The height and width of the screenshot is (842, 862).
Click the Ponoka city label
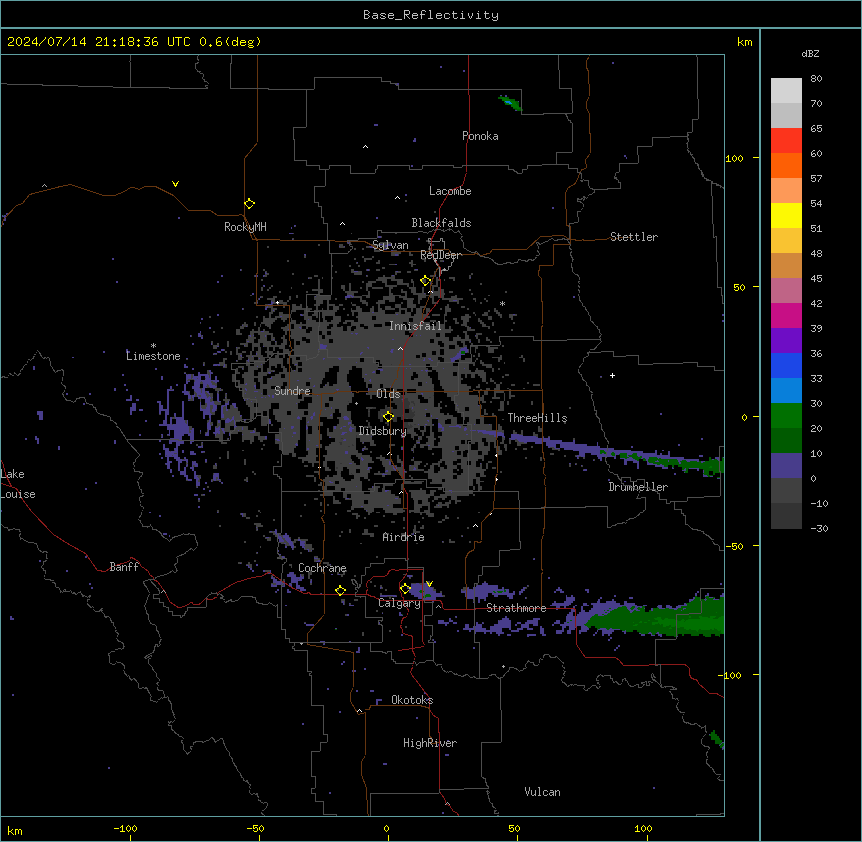[480, 136]
